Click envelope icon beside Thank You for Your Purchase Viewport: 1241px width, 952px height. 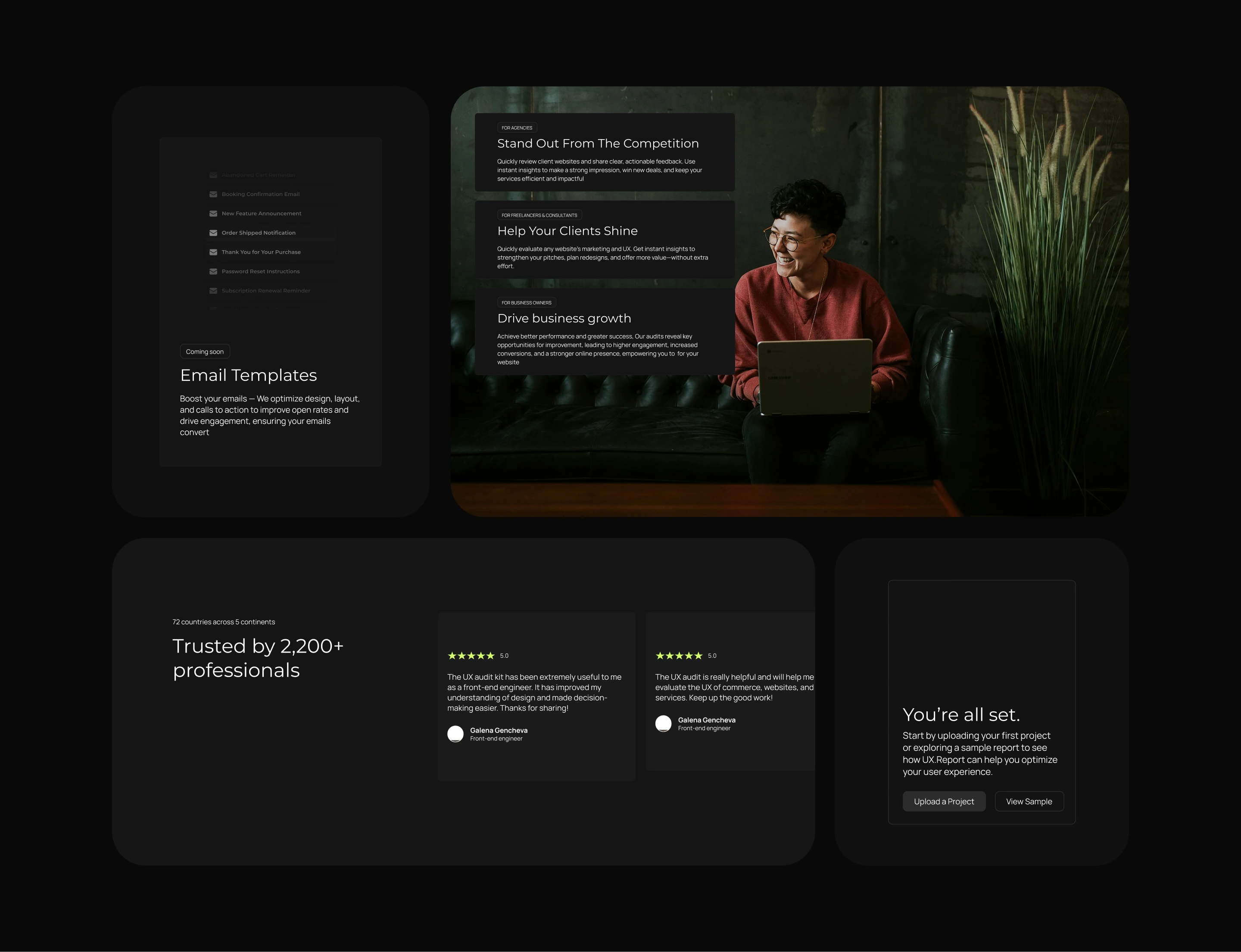[x=213, y=252]
